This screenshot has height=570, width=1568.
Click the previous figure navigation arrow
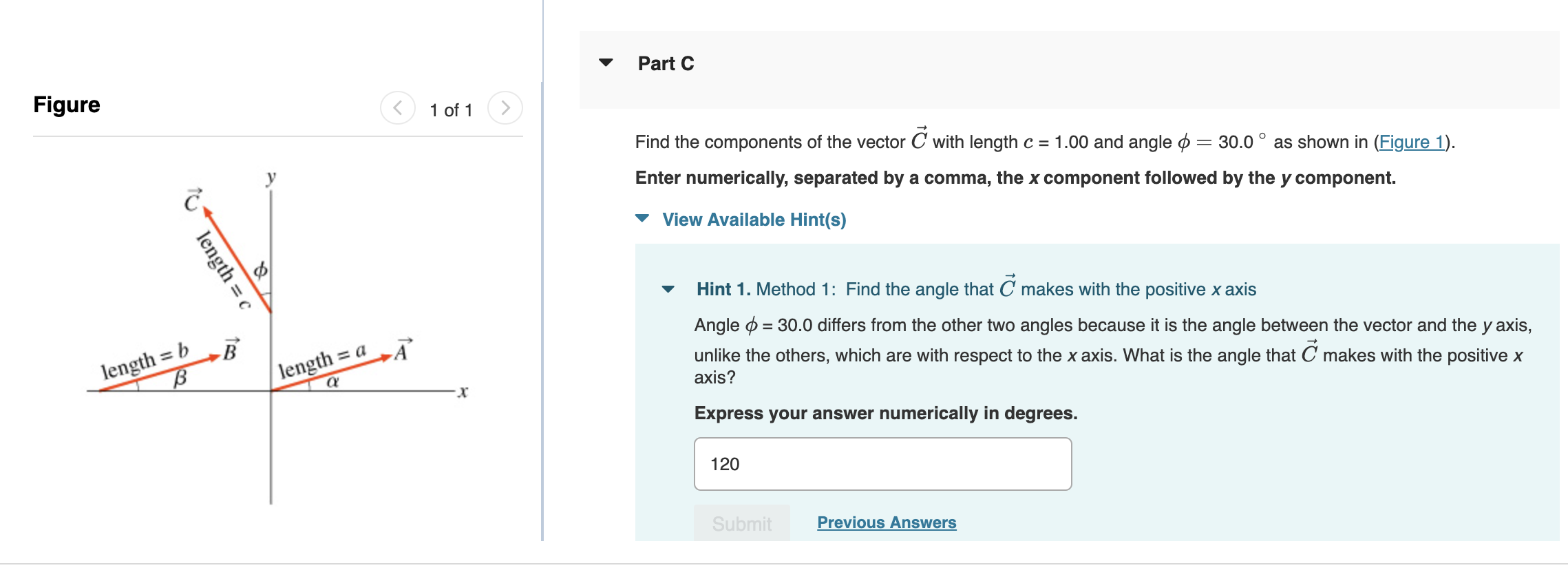(x=397, y=107)
